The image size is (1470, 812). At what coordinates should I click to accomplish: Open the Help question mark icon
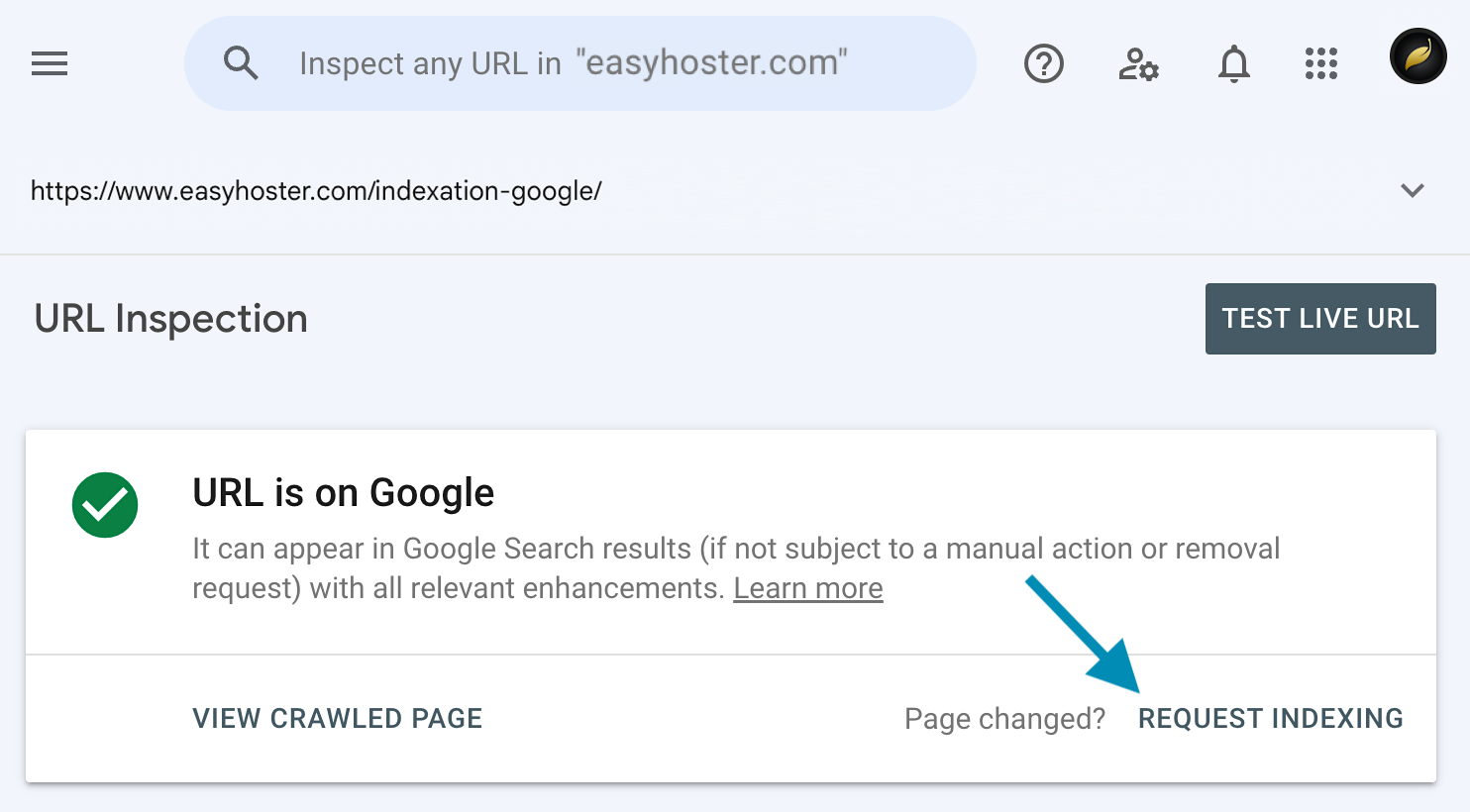pyautogui.click(x=1043, y=64)
